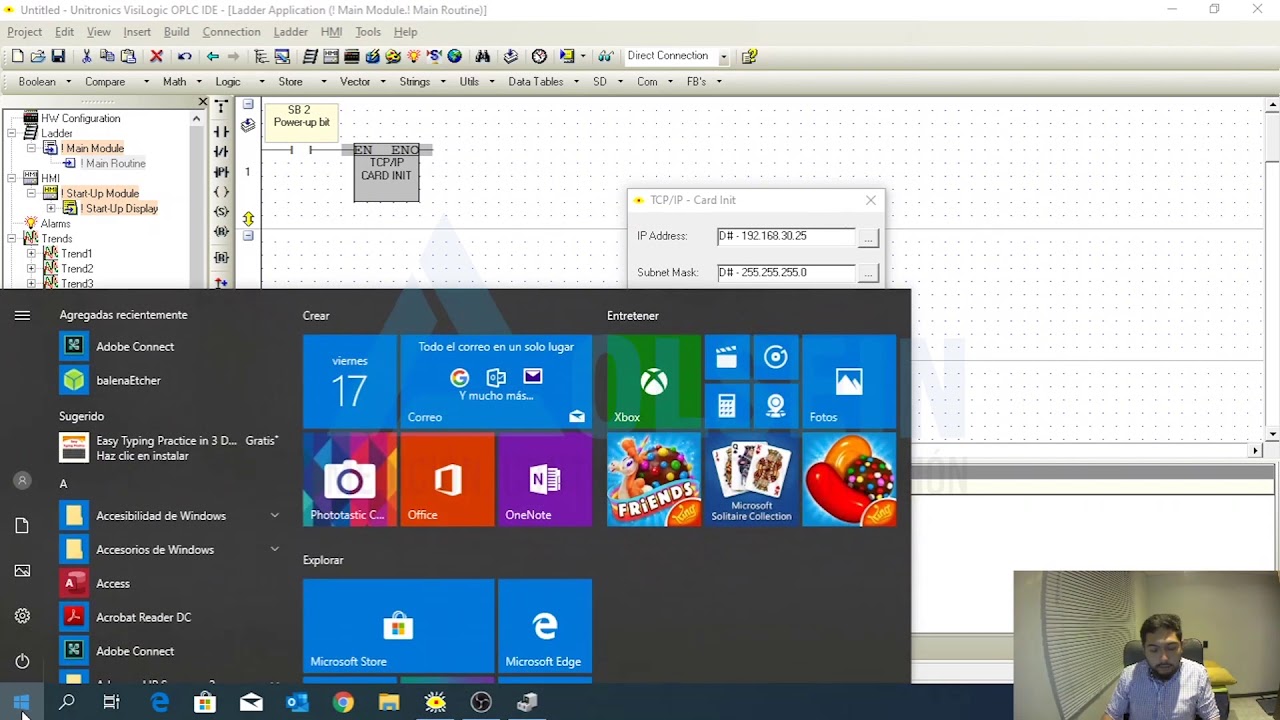Open the OneNote tile
1280x720 pixels.
coord(545,479)
